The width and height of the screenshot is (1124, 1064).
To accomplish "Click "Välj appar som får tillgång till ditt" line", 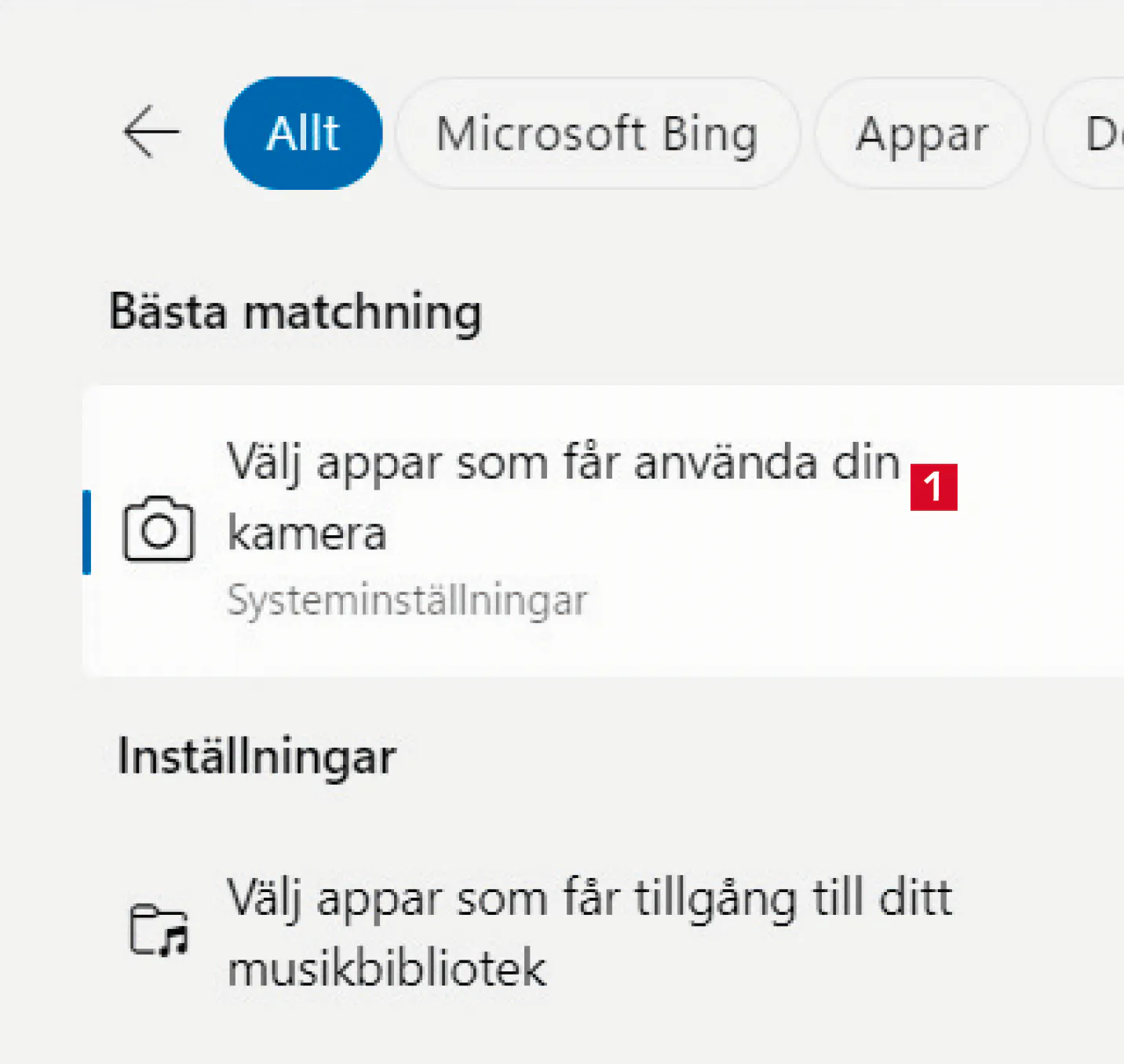I will click(x=589, y=898).
